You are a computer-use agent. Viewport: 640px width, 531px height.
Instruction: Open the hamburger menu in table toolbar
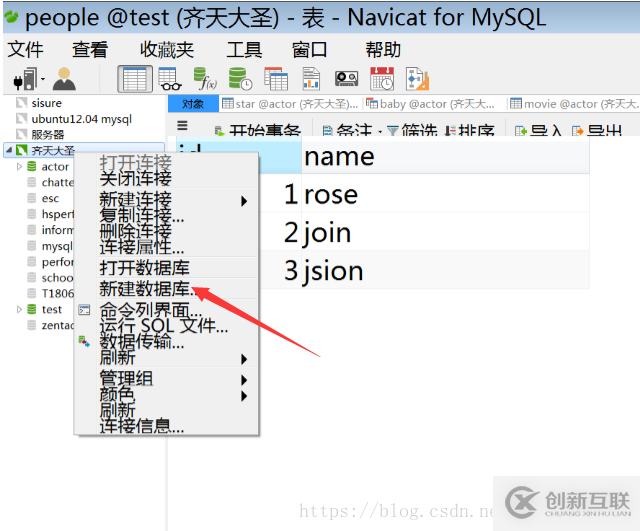coord(182,125)
